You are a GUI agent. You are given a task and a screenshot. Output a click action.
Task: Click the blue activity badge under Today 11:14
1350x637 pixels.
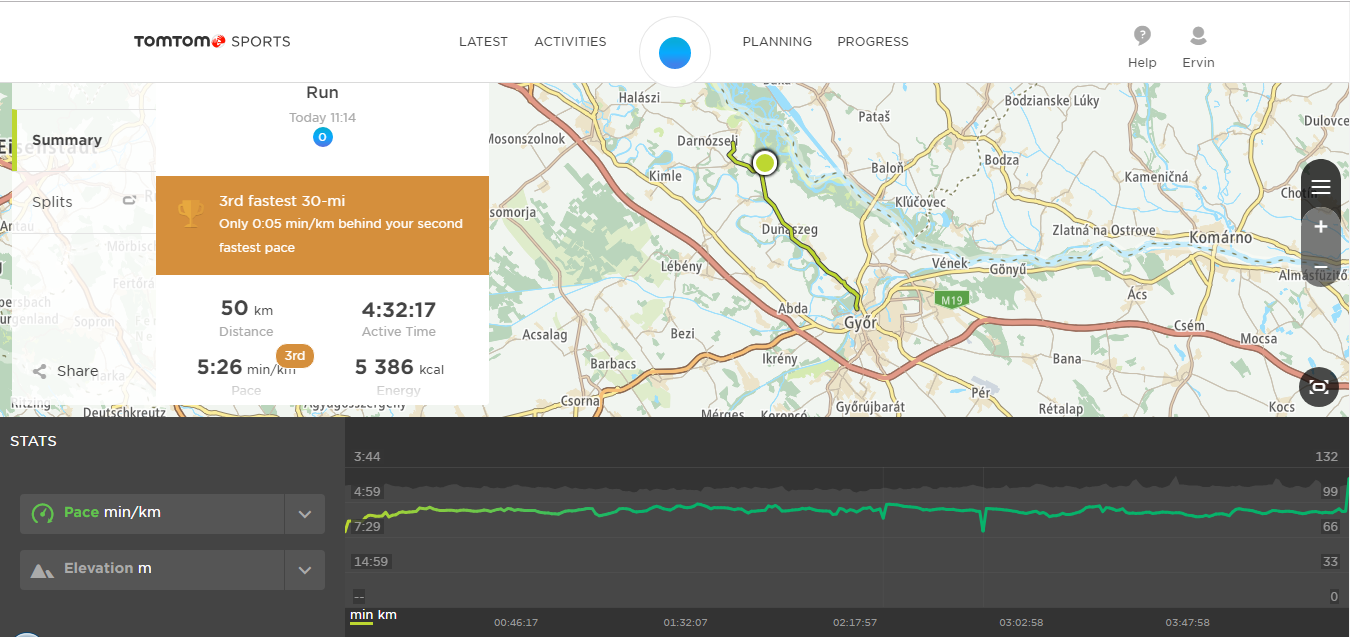[322, 137]
